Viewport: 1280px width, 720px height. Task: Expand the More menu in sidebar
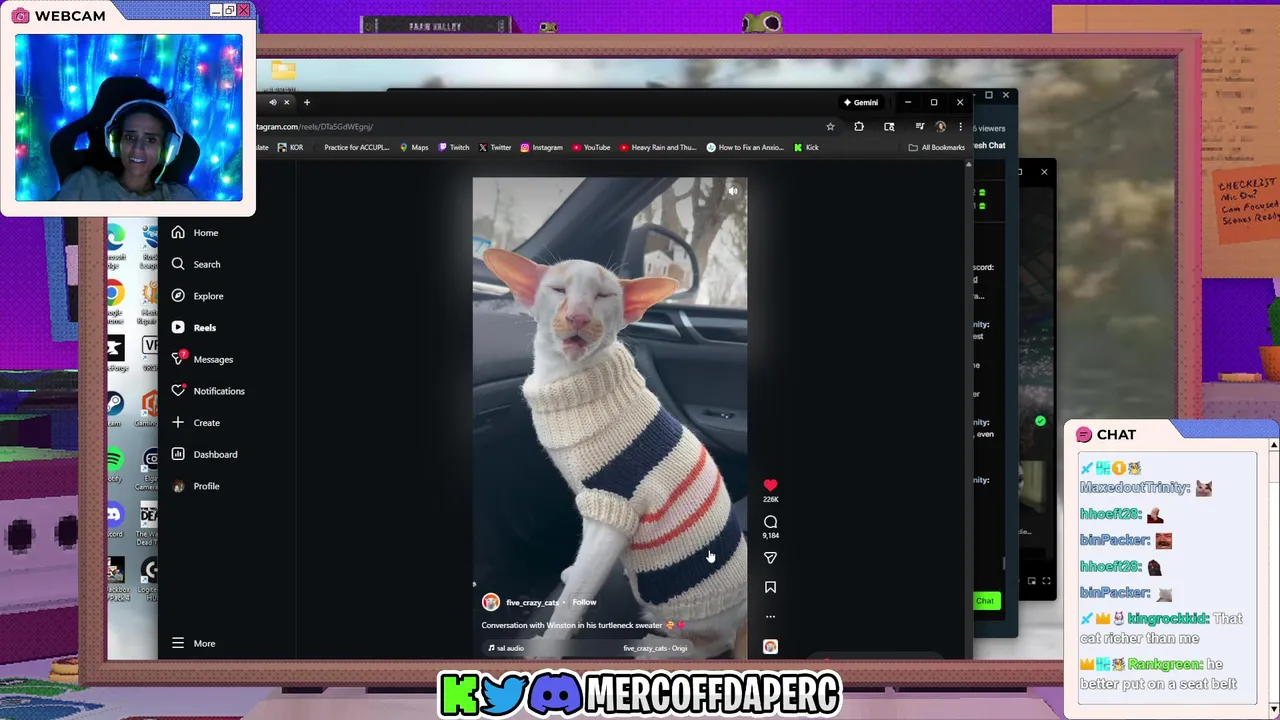pos(193,643)
